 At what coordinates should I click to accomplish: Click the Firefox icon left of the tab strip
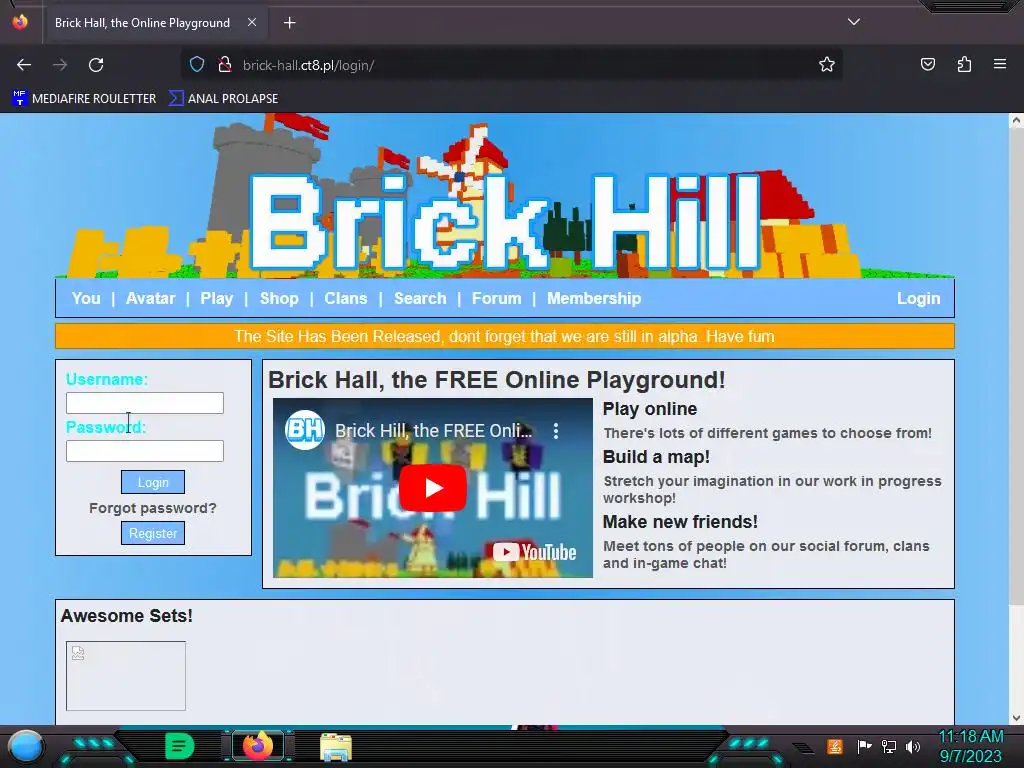[20, 22]
